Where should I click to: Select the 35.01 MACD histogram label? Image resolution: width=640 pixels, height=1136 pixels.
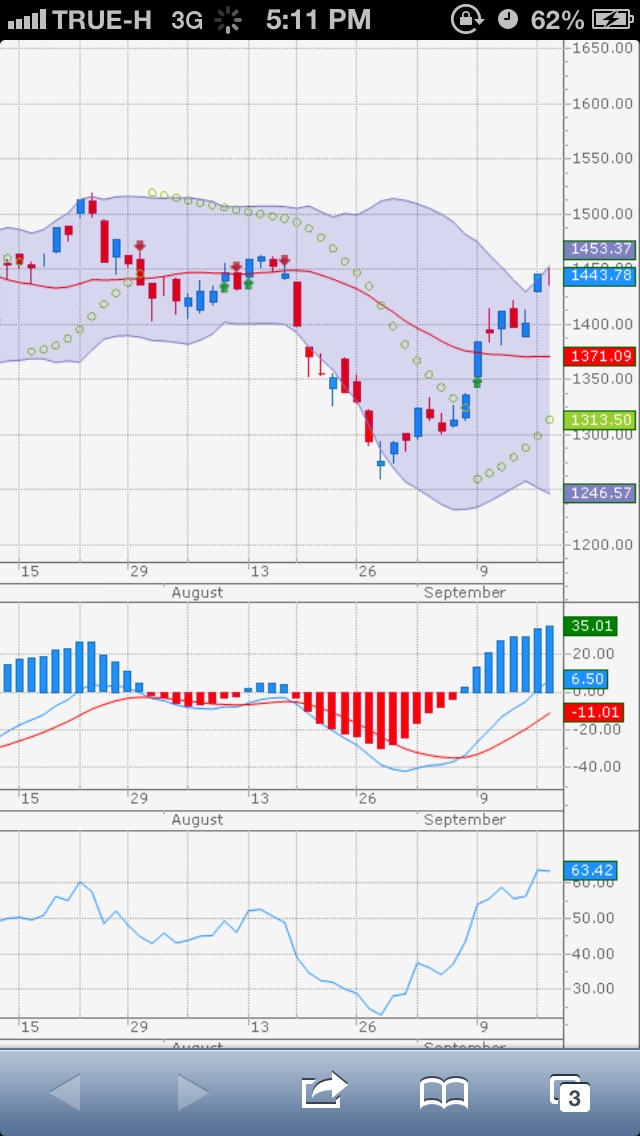(x=591, y=625)
